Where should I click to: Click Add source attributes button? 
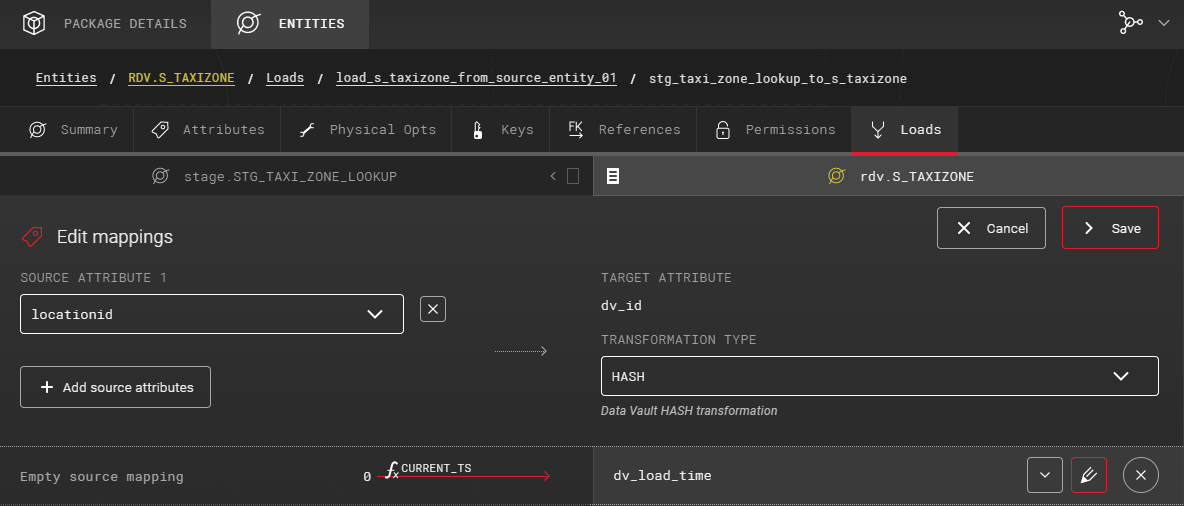pyautogui.click(x=115, y=387)
